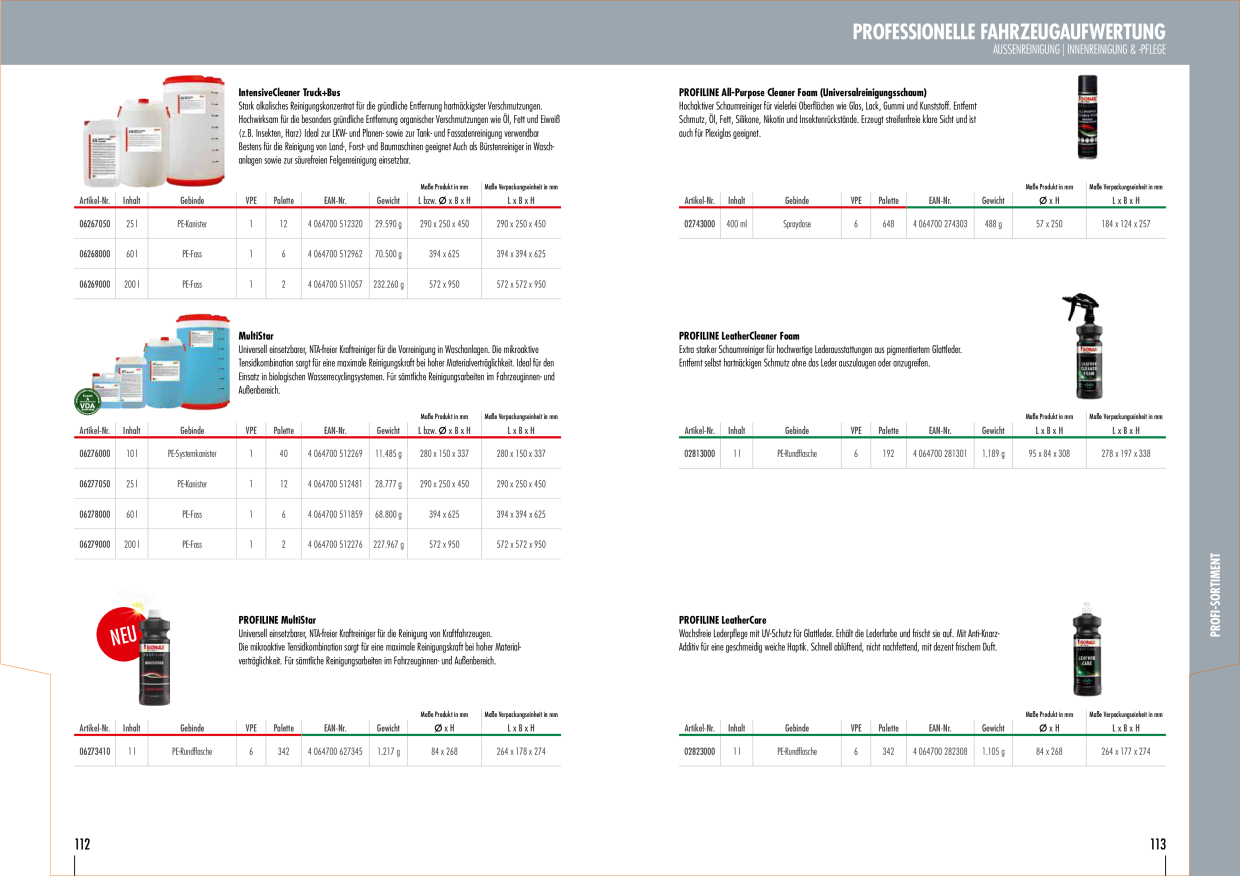
Task: Click the PROFI-SORTIMENT side tab
Action: 1215,594
